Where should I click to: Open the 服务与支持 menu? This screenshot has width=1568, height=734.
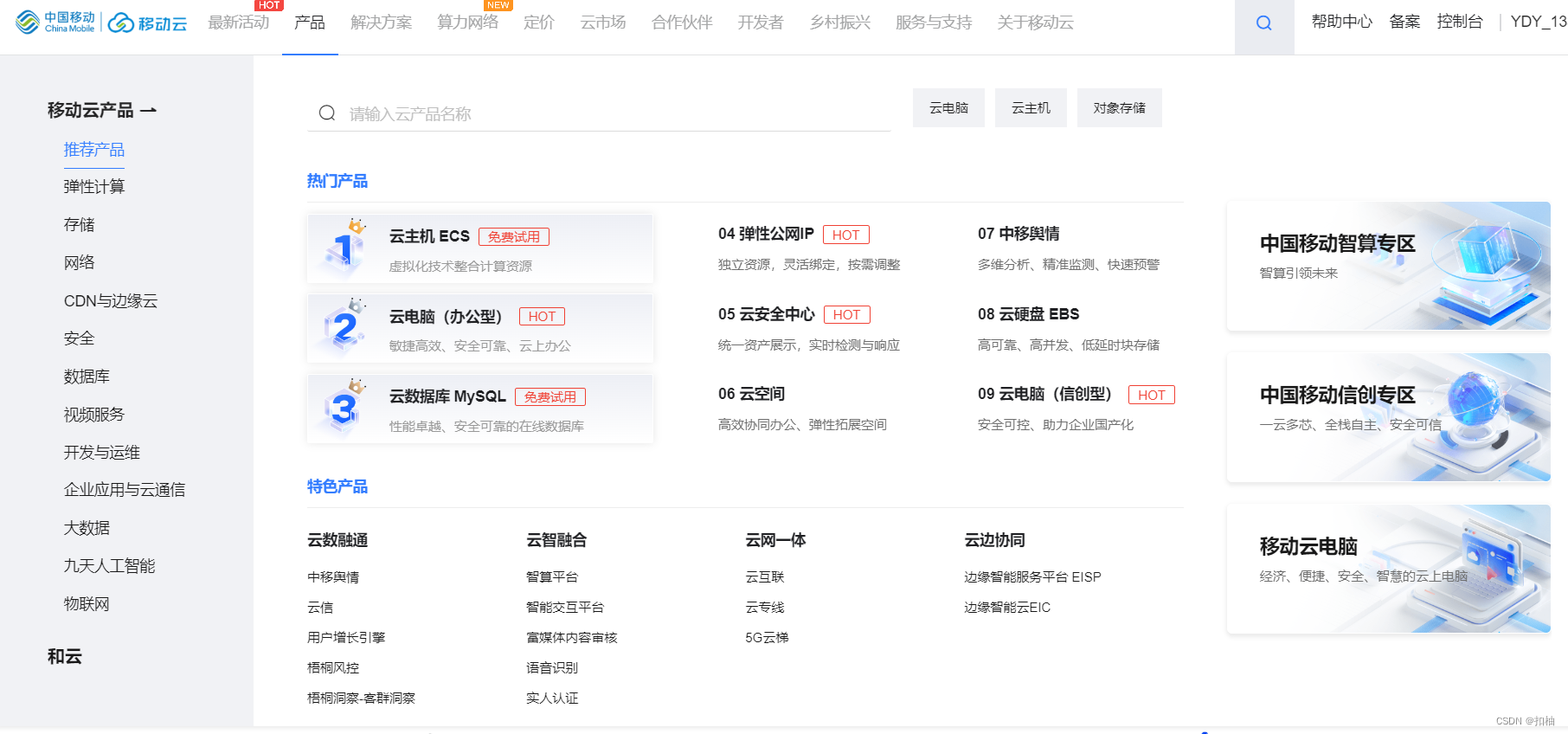pos(934,23)
